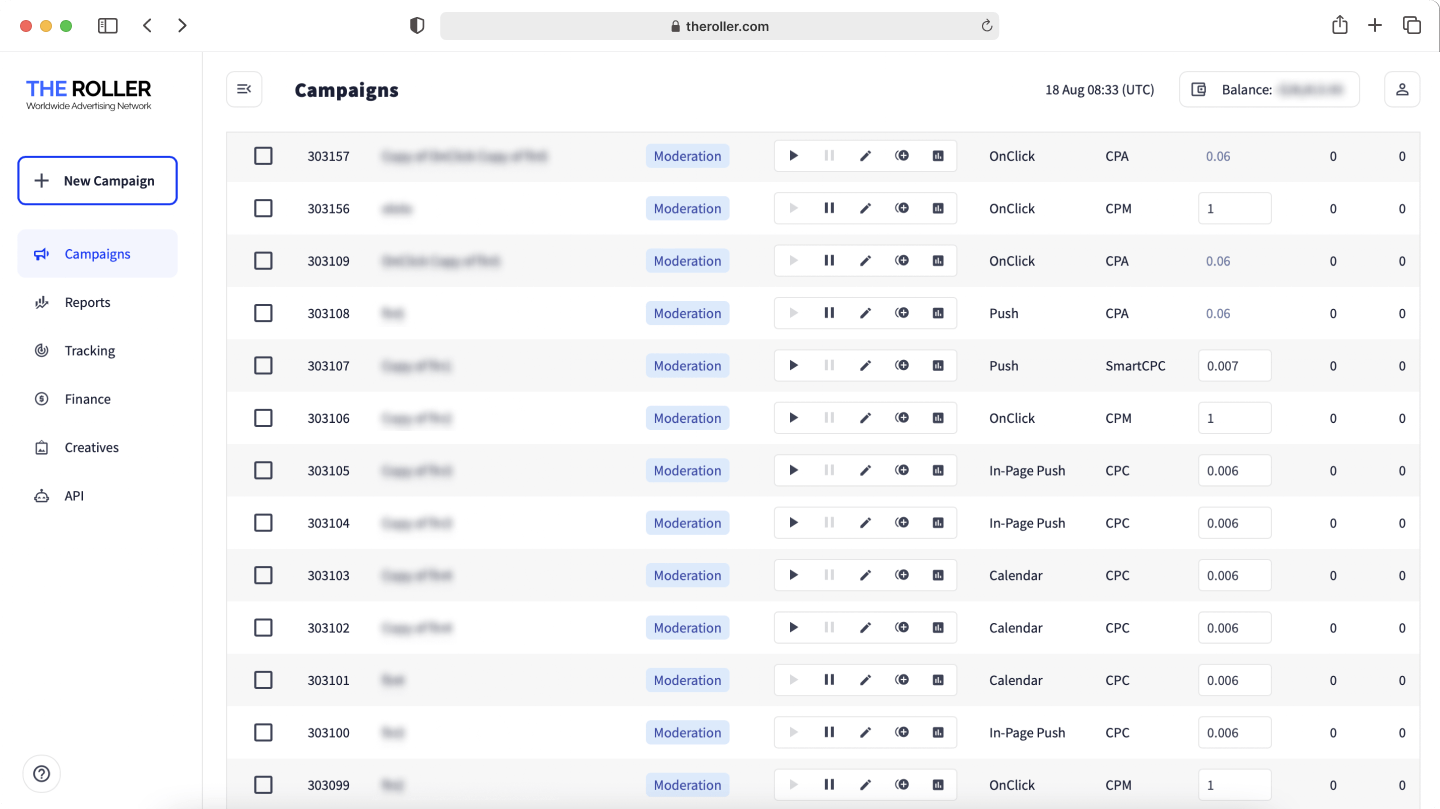Click the New Campaign button
Screen dimensions: 1440x809
pyautogui.click(x=97, y=181)
